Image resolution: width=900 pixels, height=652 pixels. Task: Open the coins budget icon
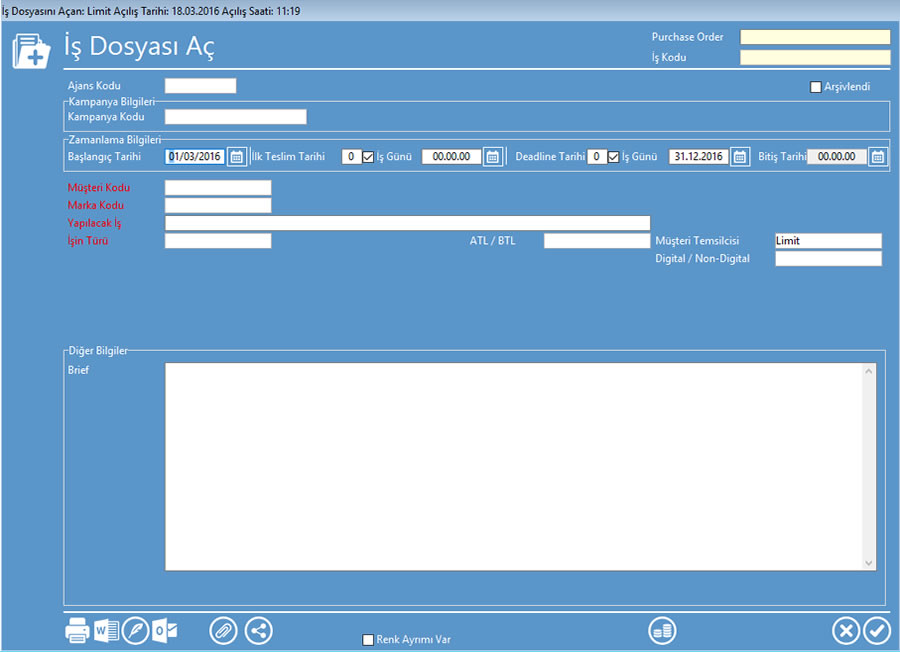pyautogui.click(x=662, y=631)
